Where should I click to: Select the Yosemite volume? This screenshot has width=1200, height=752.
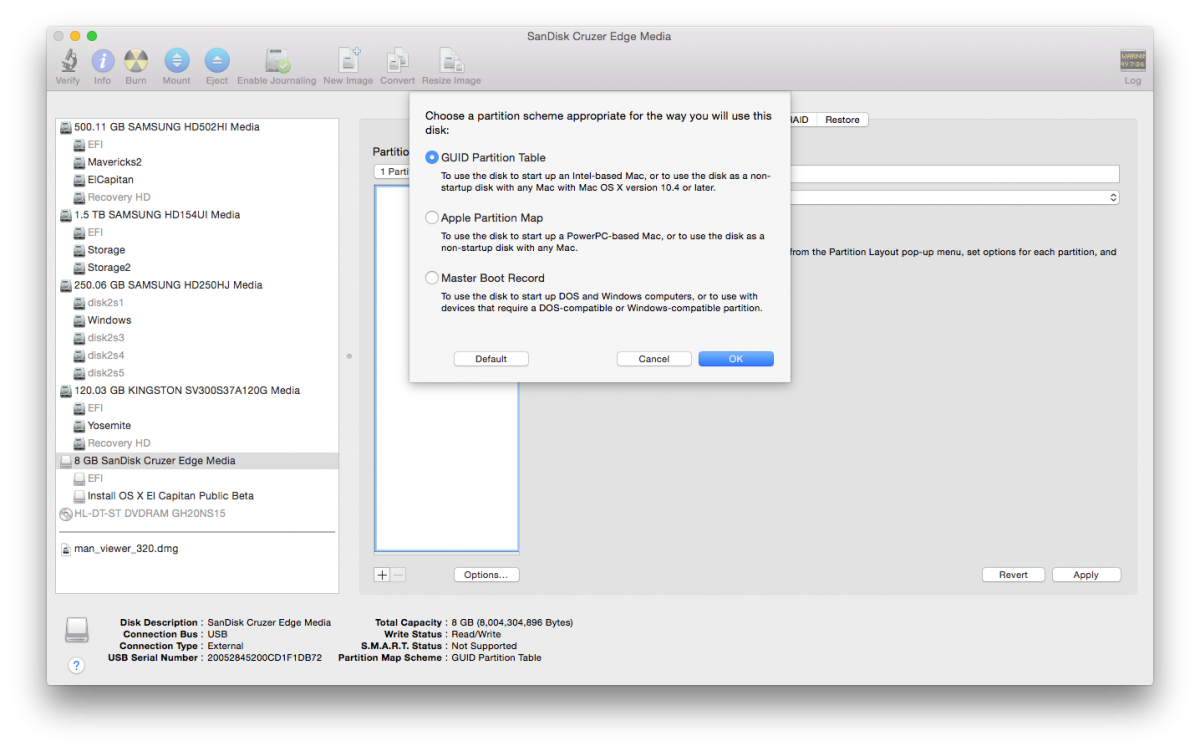coord(198,425)
